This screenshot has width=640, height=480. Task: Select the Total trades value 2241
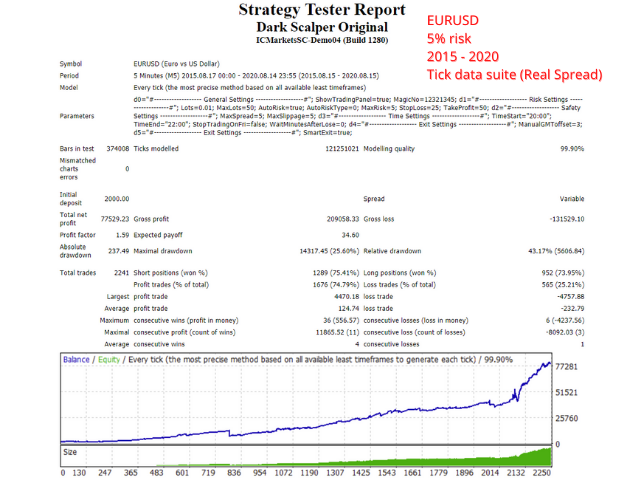tap(121, 273)
